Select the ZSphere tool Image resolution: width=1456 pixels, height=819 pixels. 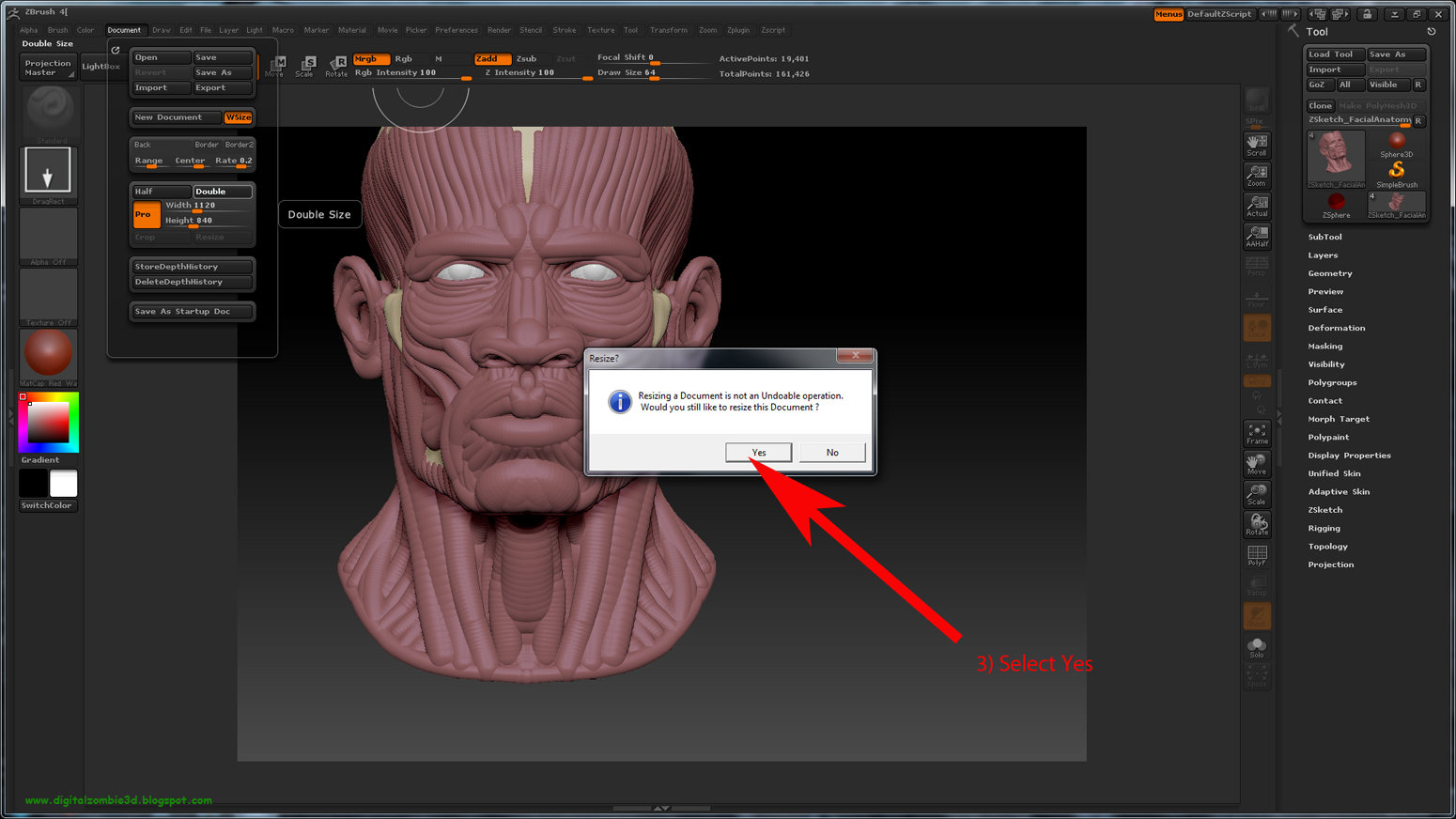(1336, 206)
